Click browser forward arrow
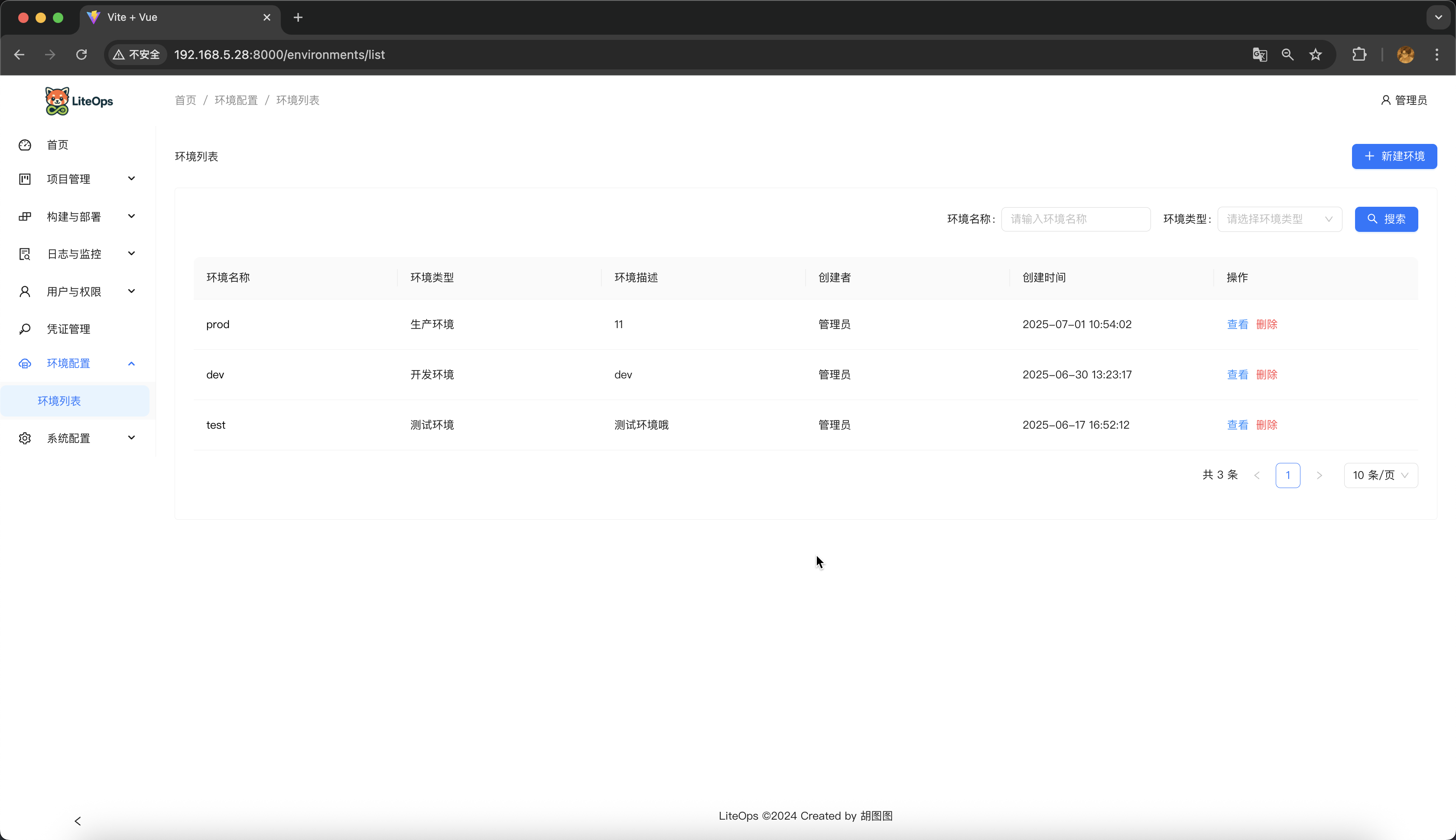Screen dimensions: 1456x840 coord(50,55)
